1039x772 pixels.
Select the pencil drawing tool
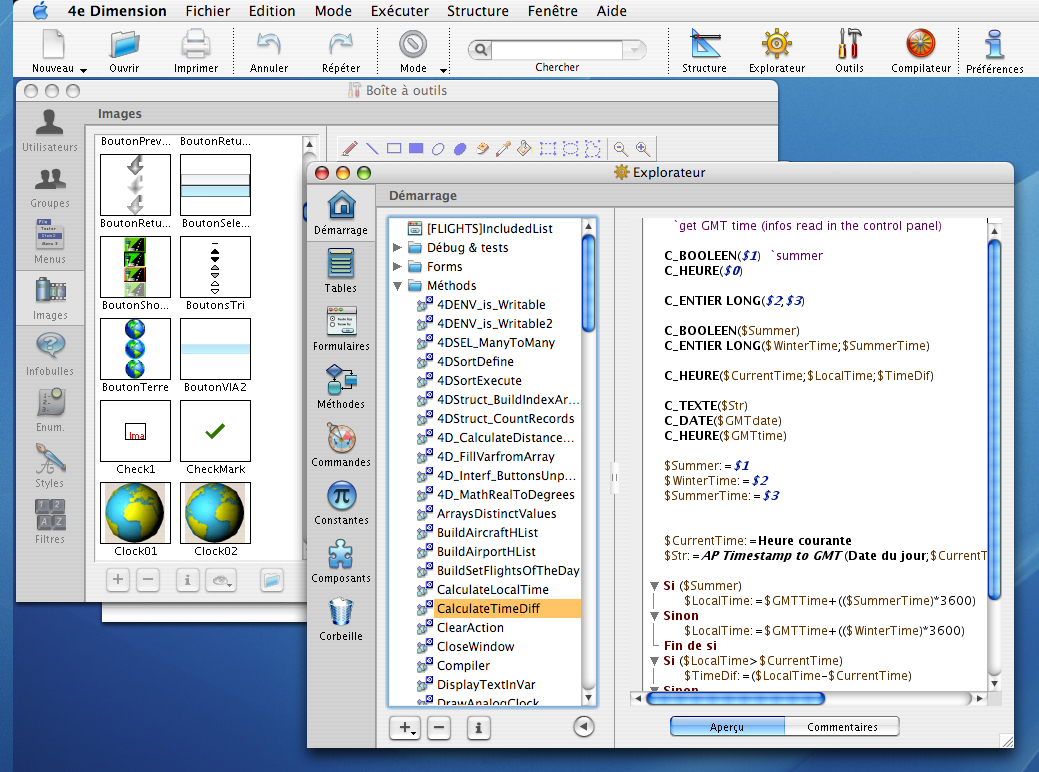coord(350,148)
